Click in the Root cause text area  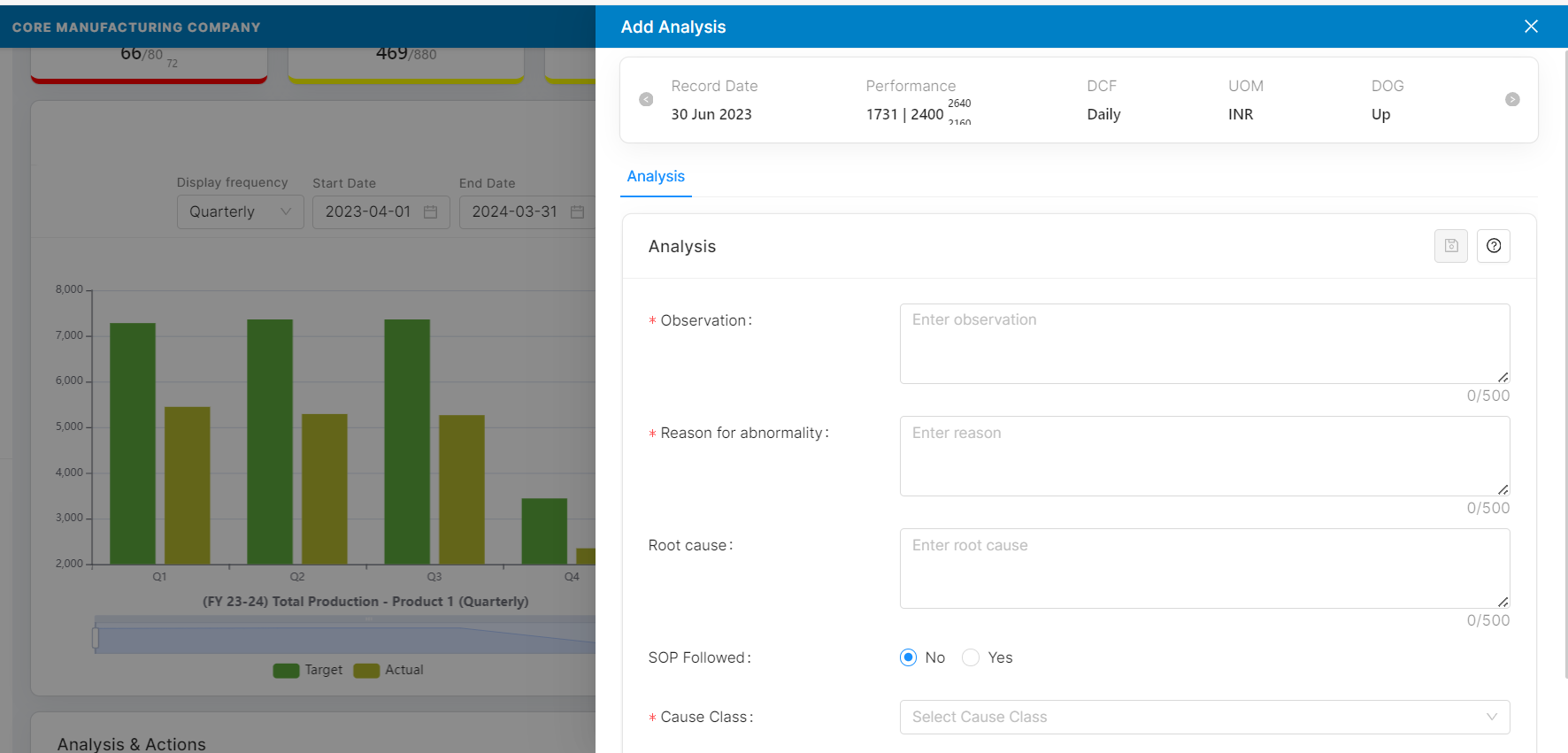coord(1204,568)
